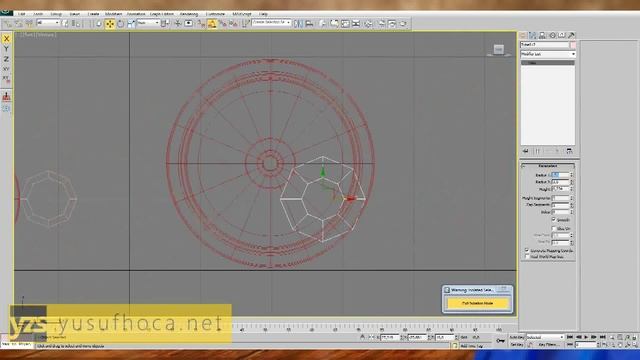Enable Real-World Map Size checkbox
Viewport: 640px width, 360px height.
[x=527, y=257]
